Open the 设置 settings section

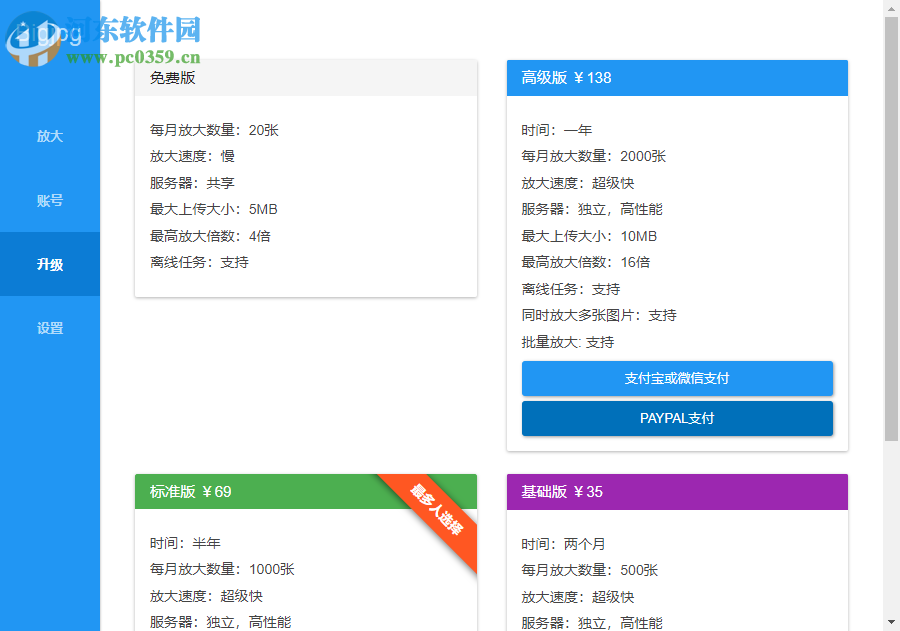[x=50, y=327]
